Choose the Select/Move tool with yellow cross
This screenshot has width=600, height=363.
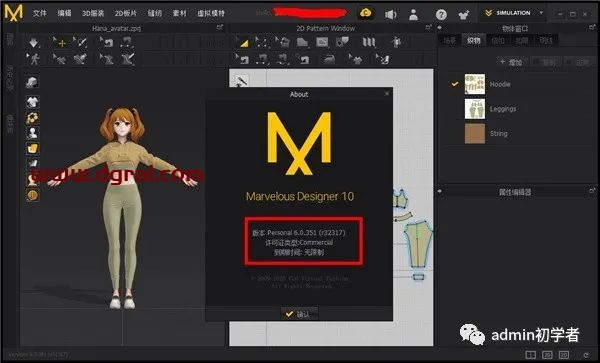click(x=60, y=42)
